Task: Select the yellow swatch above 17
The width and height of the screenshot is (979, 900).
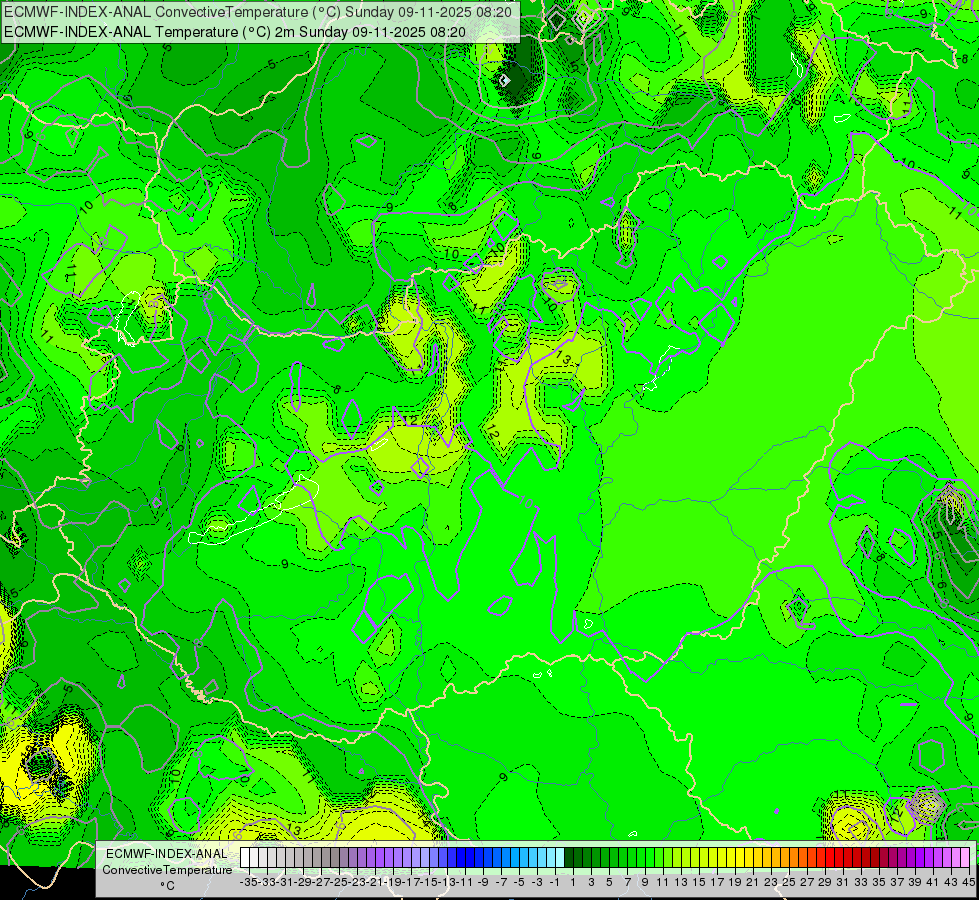Action: (714, 857)
